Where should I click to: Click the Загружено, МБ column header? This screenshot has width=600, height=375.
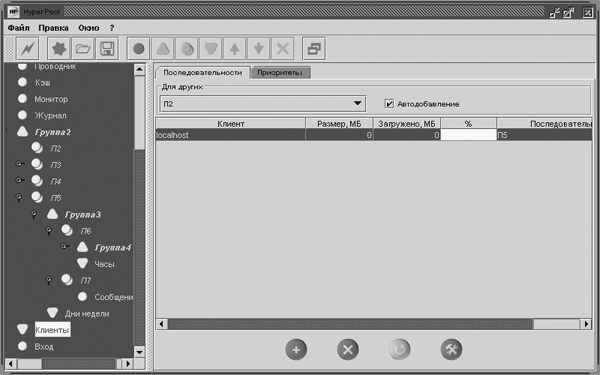click(407, 124)
